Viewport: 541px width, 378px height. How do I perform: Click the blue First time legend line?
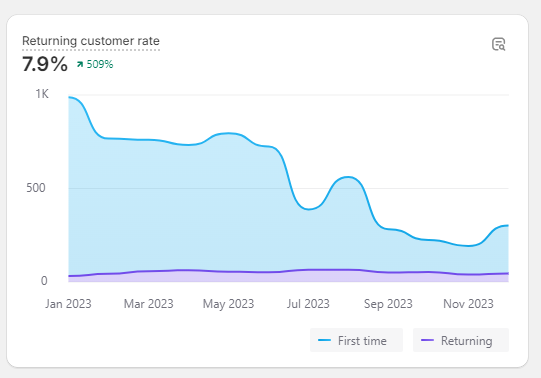(324, 340)
